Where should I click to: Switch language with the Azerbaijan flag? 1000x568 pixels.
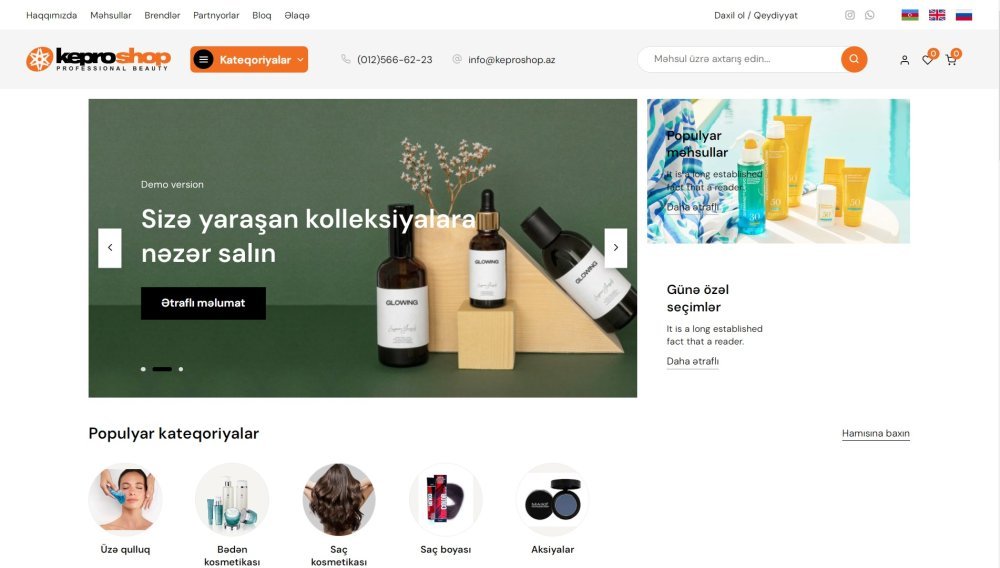(x=909, y=15)
